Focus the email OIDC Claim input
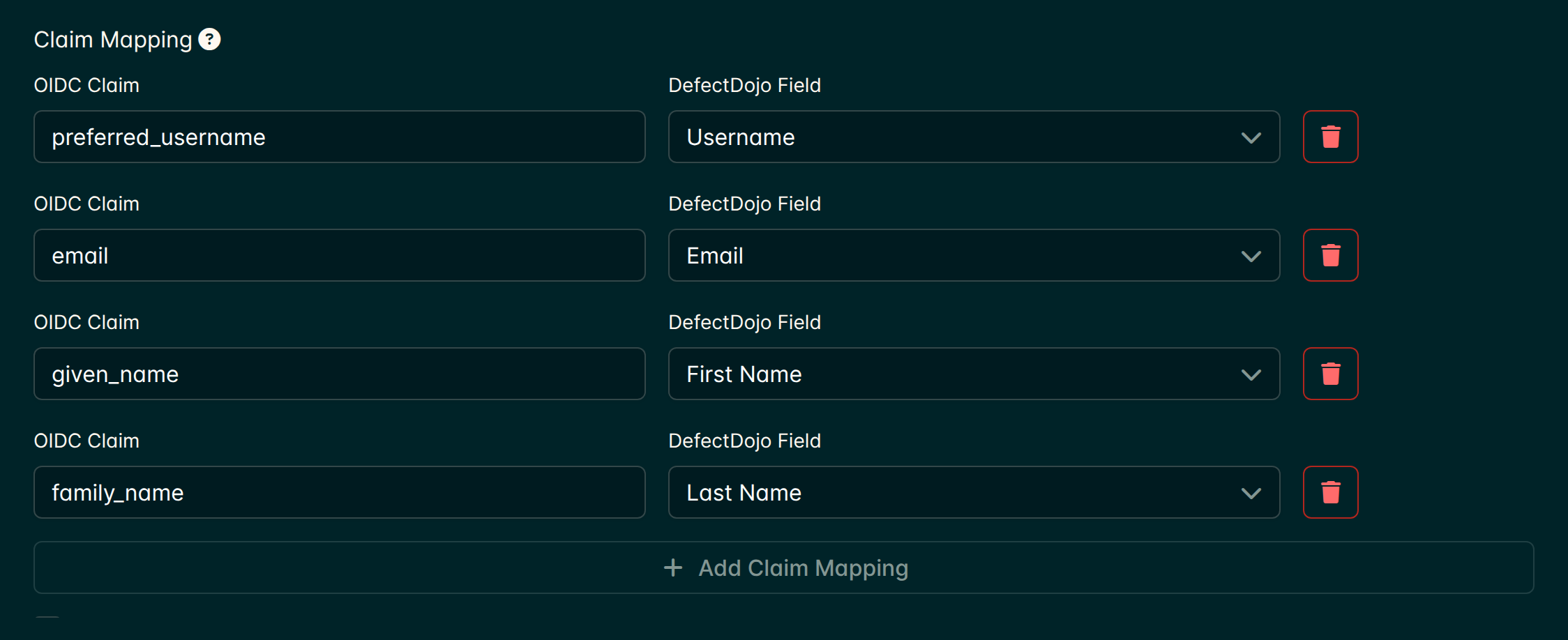 click(x=339, y=255)
